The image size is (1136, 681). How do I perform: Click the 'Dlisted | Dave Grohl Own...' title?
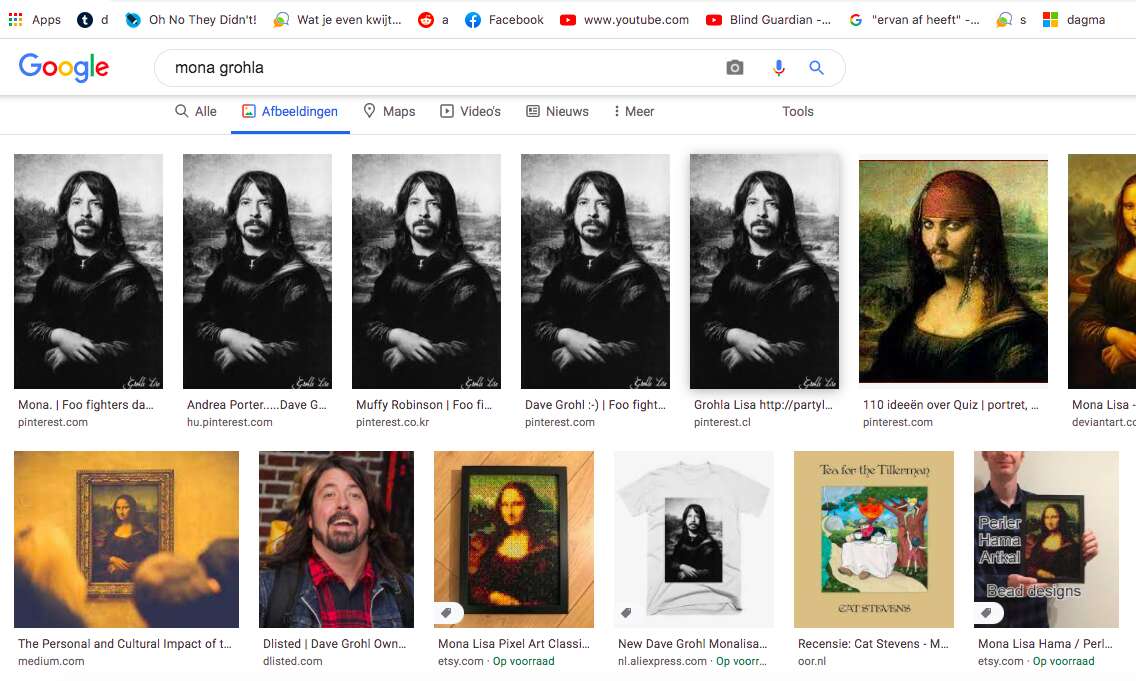click(335, 643)
